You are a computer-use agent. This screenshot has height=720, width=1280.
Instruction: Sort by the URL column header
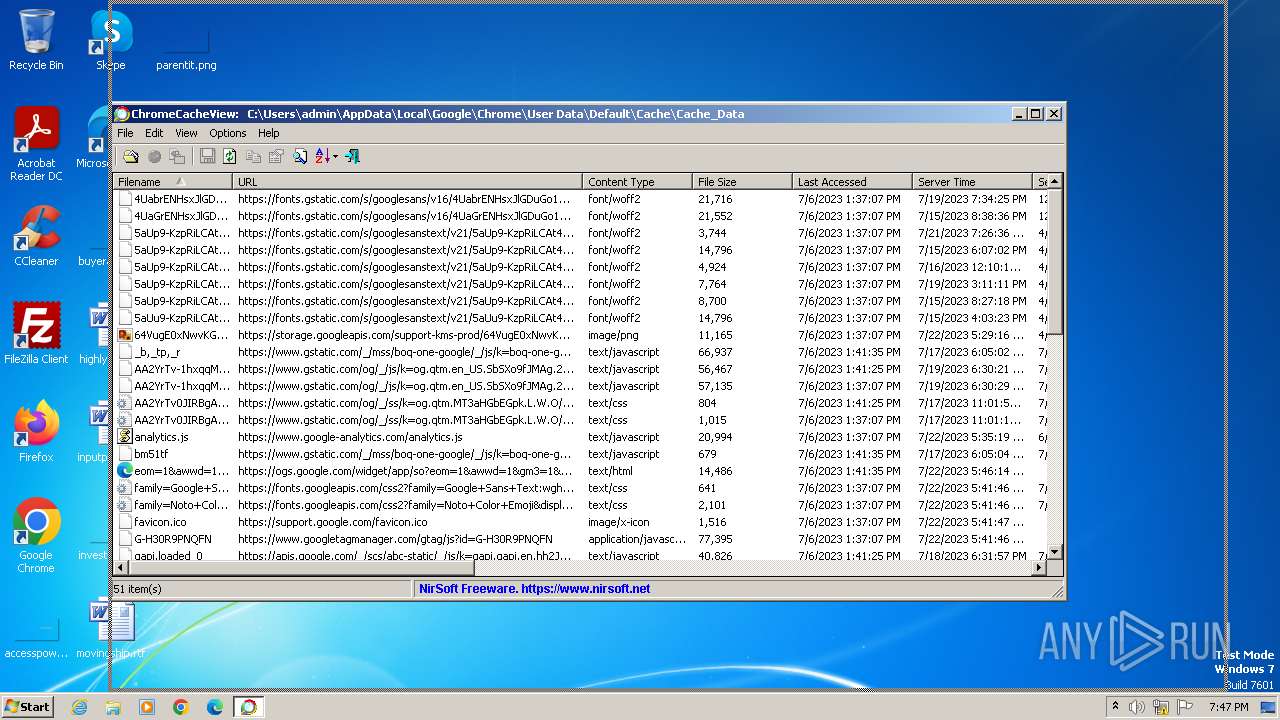point(408,182)
